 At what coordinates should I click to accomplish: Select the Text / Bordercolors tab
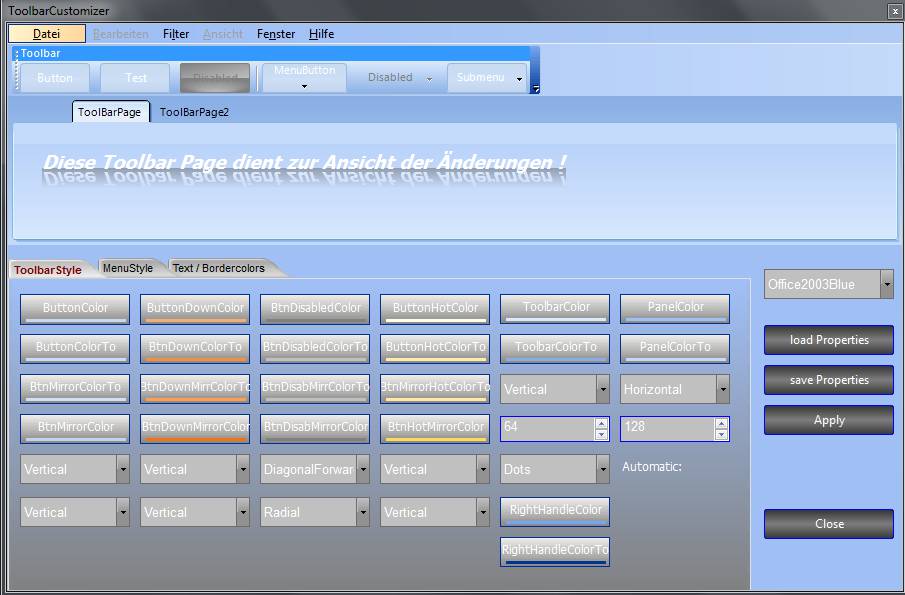pos(219,268)
